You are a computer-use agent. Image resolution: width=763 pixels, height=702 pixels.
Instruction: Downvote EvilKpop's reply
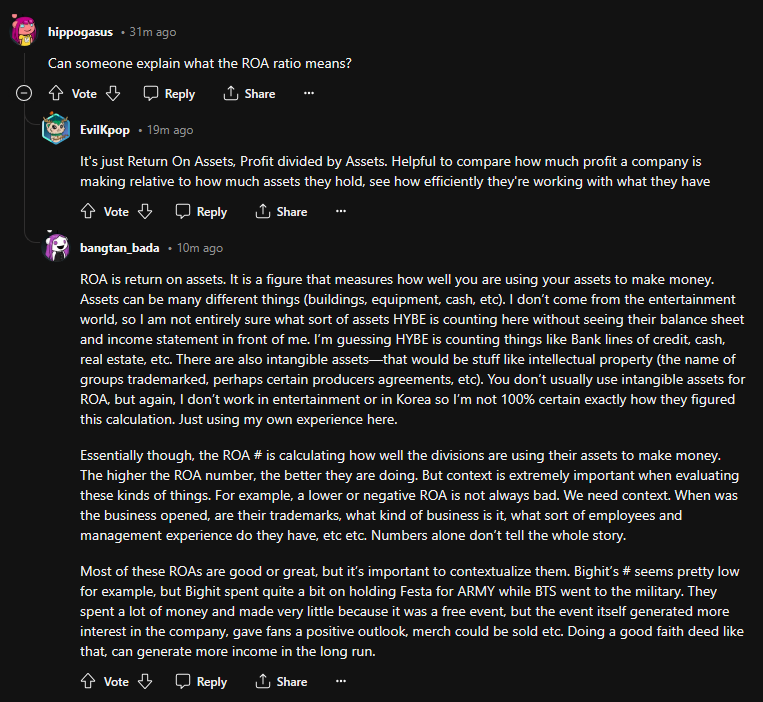point(145,211)
